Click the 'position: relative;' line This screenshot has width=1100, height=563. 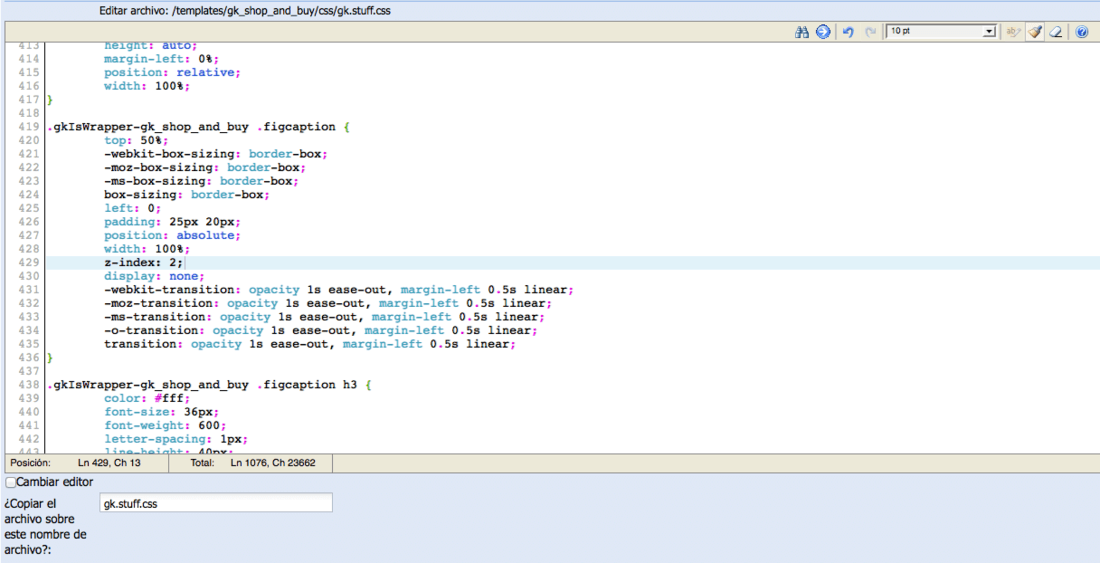click(x=173, y=72)
